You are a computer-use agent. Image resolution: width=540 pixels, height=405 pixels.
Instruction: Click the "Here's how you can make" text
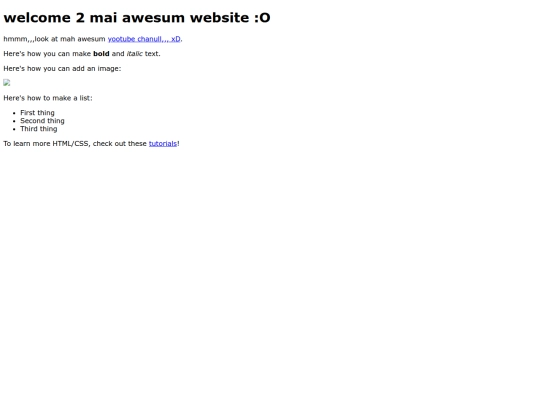[x=47, y=54]
